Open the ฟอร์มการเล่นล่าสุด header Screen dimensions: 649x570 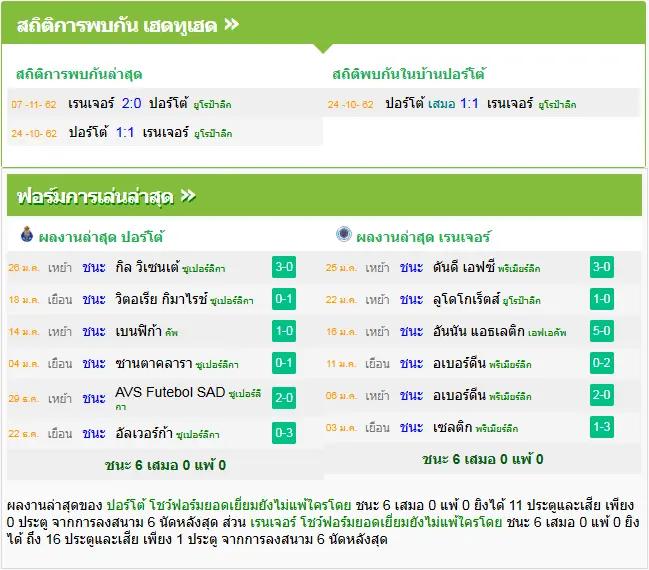tap(324, 195)
